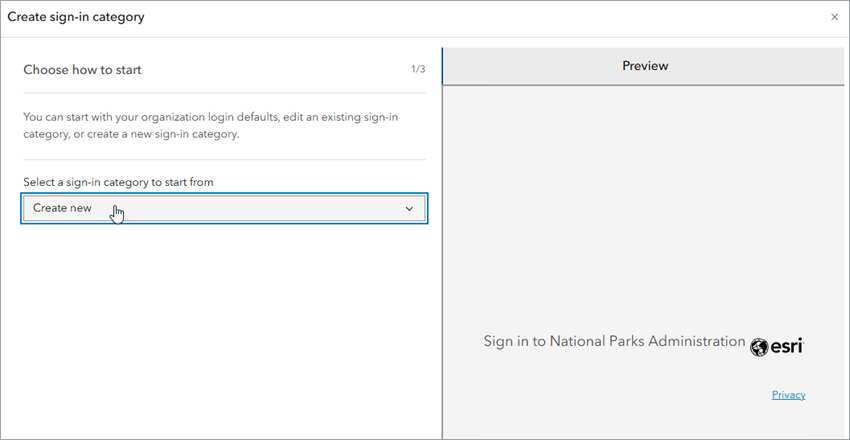The height and width of the screenshot is (440, 850).
Task: Click the divider line above the field label
Action: [225, 159]
